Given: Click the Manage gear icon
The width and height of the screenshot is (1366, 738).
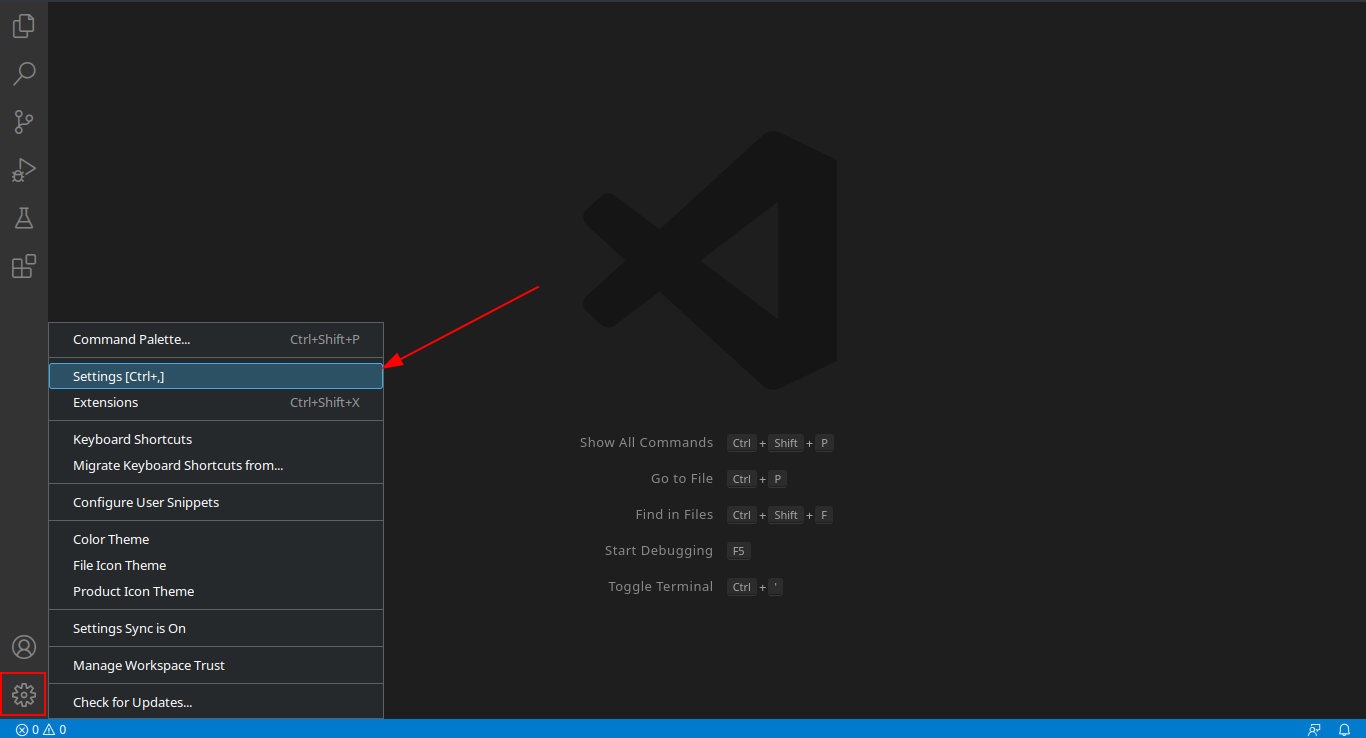Looking at the screenshot, I should (x=24, y=694).
